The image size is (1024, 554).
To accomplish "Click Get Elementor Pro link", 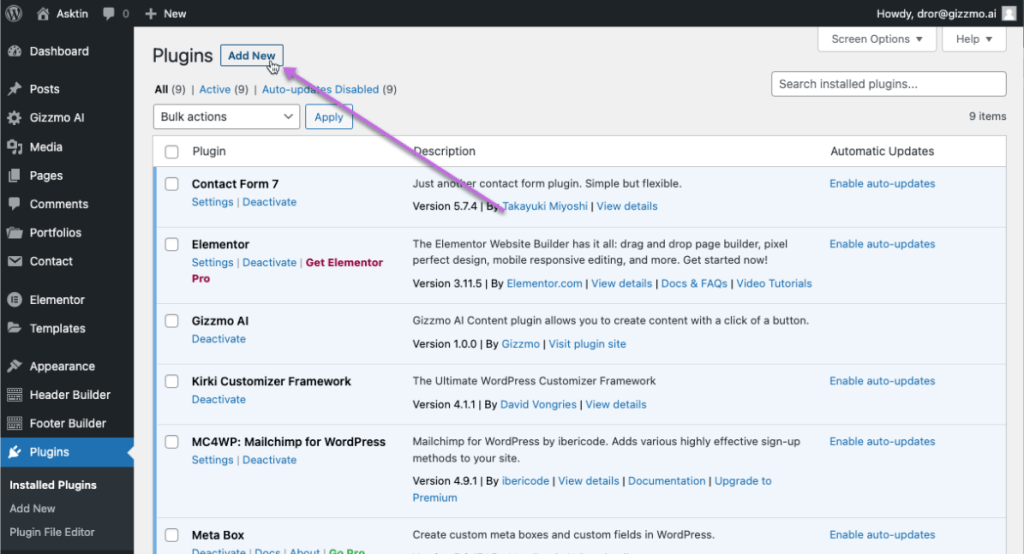I will 287,270.
